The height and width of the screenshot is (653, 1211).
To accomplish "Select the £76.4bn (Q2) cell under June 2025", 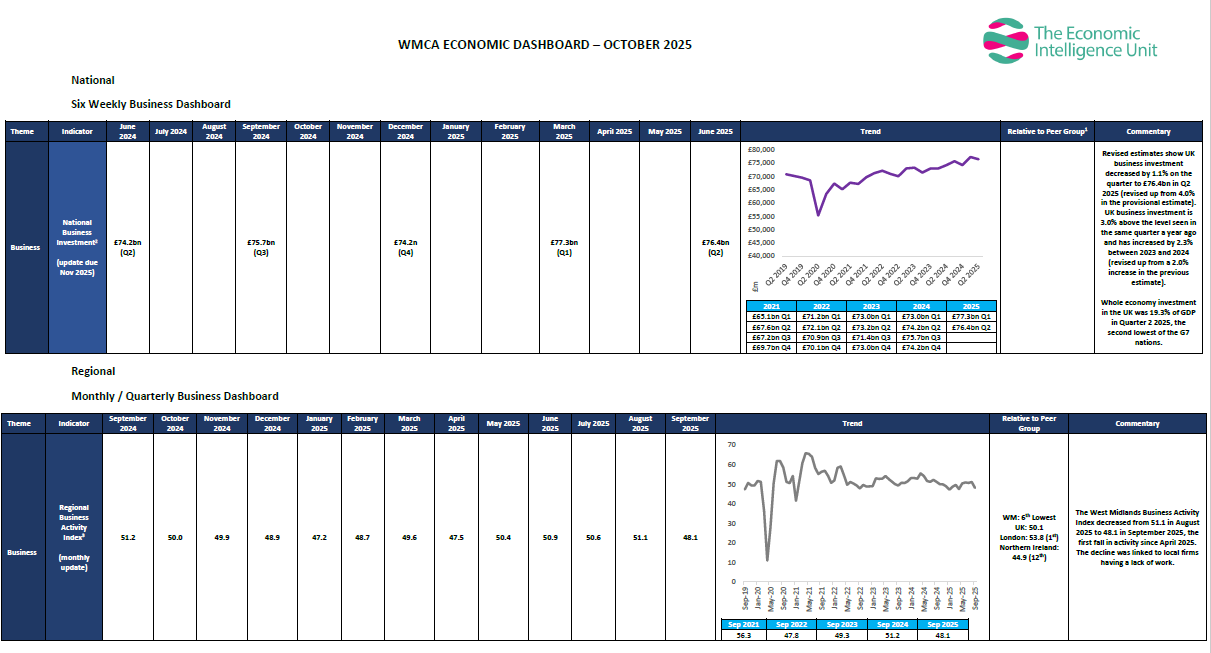I will tap(715, 247).
